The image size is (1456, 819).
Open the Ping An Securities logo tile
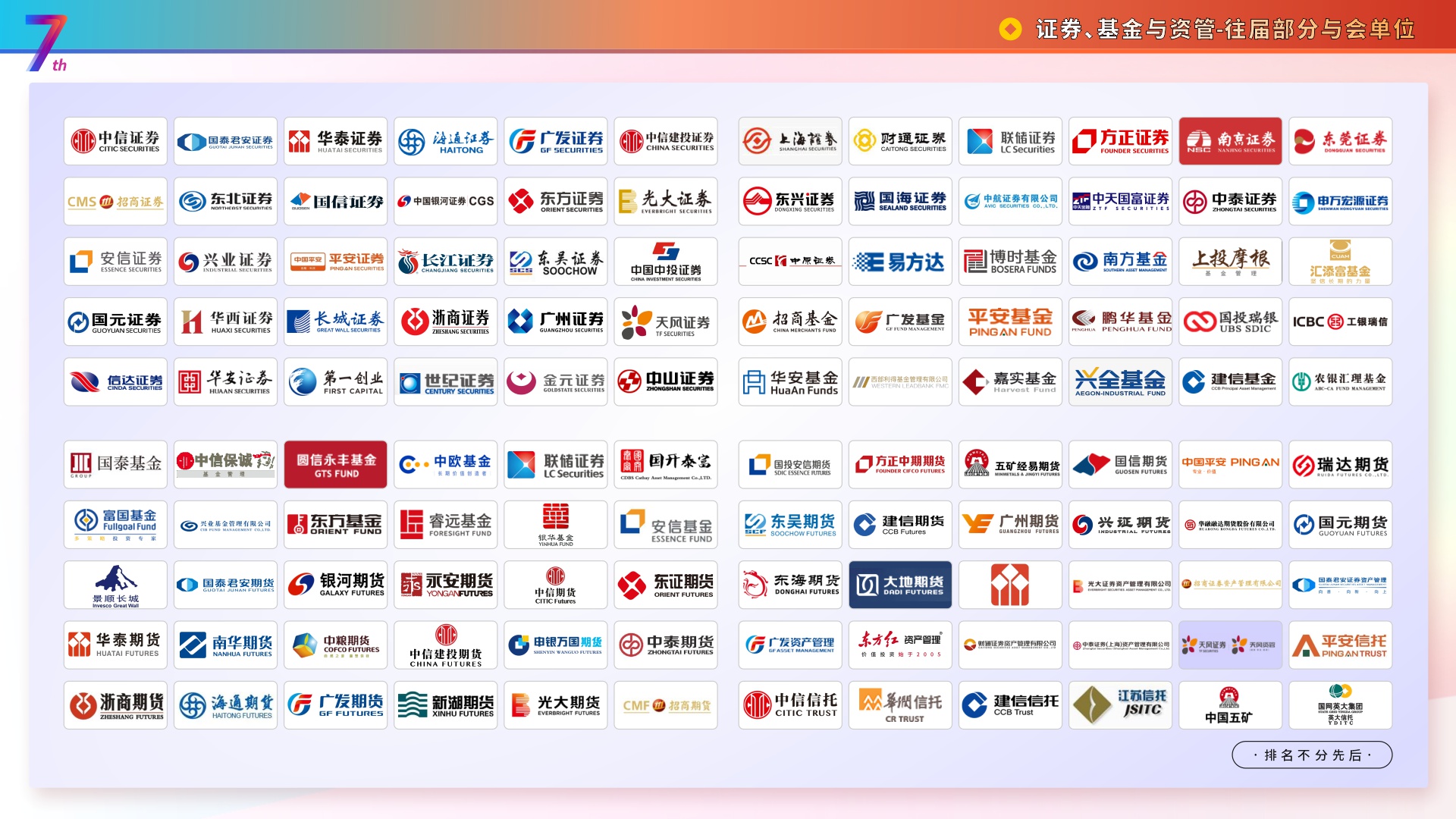point(336,262)
